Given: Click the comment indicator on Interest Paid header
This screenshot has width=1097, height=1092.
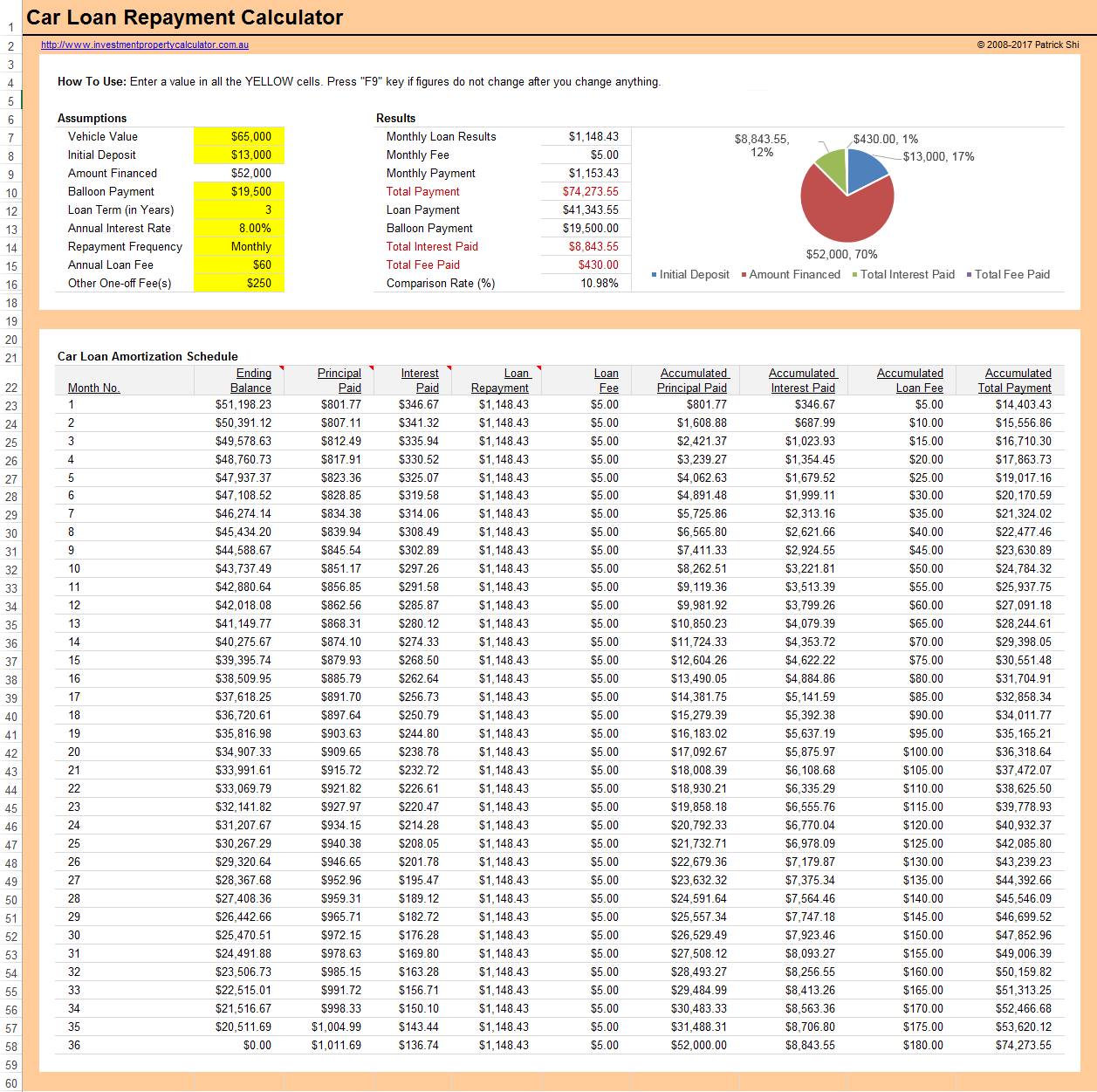Looking at the screenshot, I should pos(449,368).
